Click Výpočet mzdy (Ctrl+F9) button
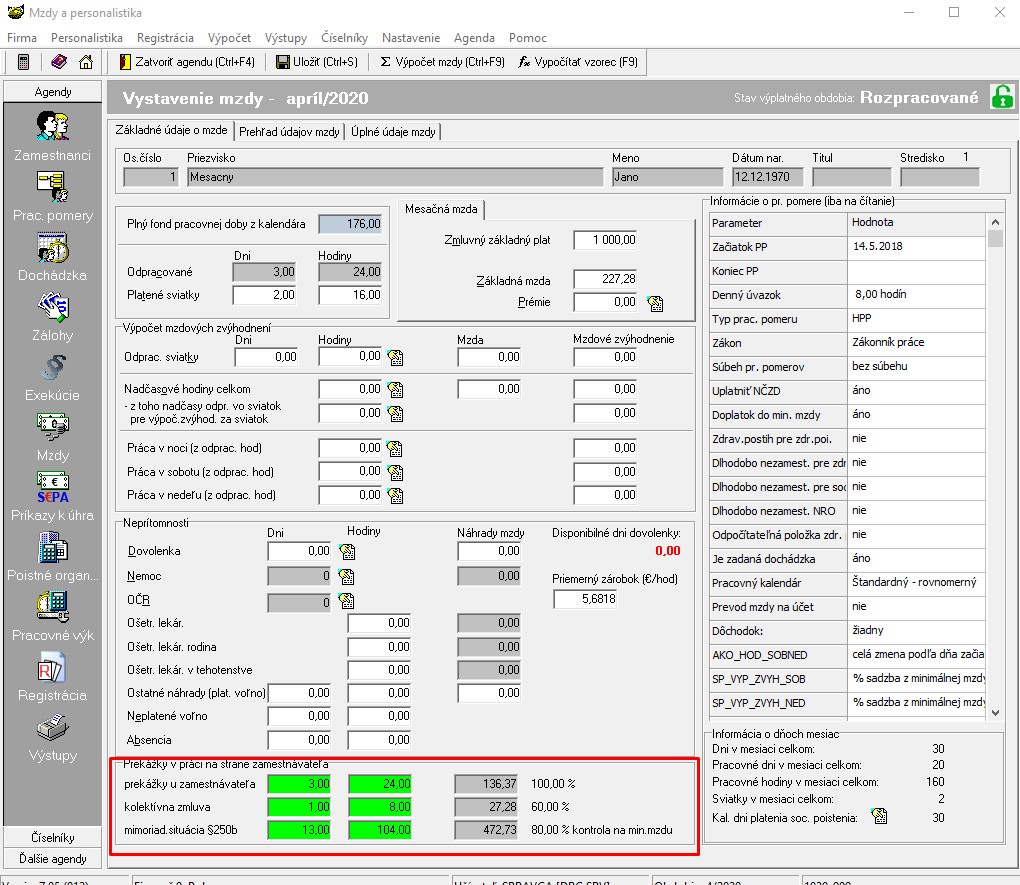1020x885 pixels. tap(436, 62)
